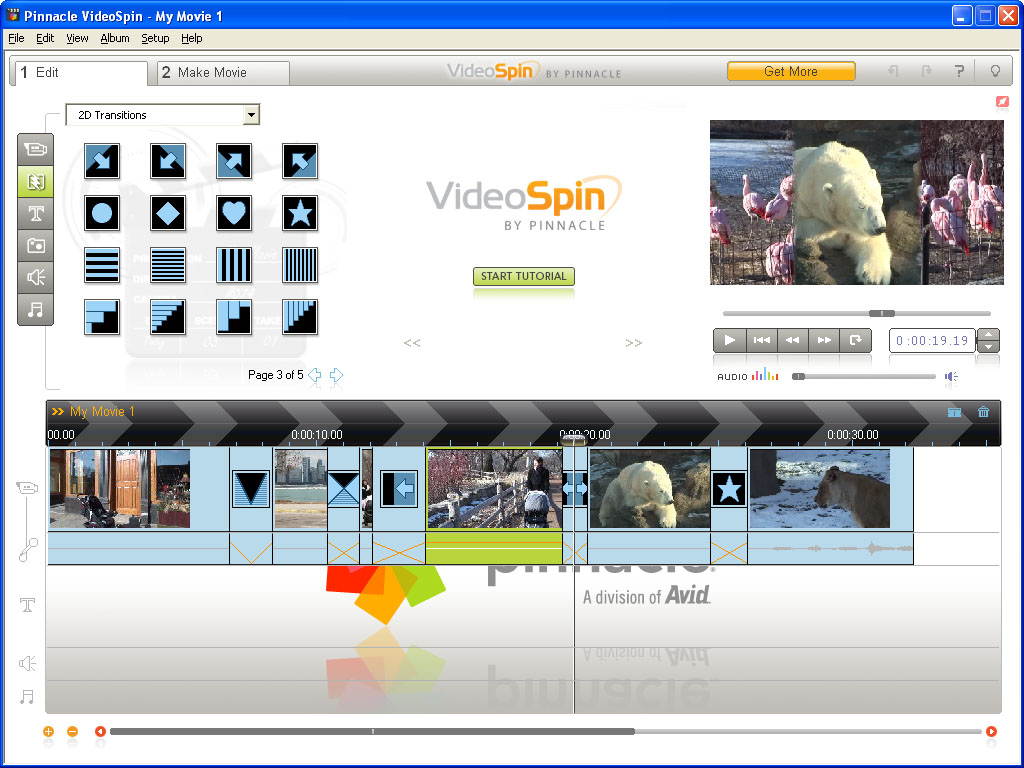Expand the 2D Transitions dropdown
Screen dimensions: 1024x768
251,115
